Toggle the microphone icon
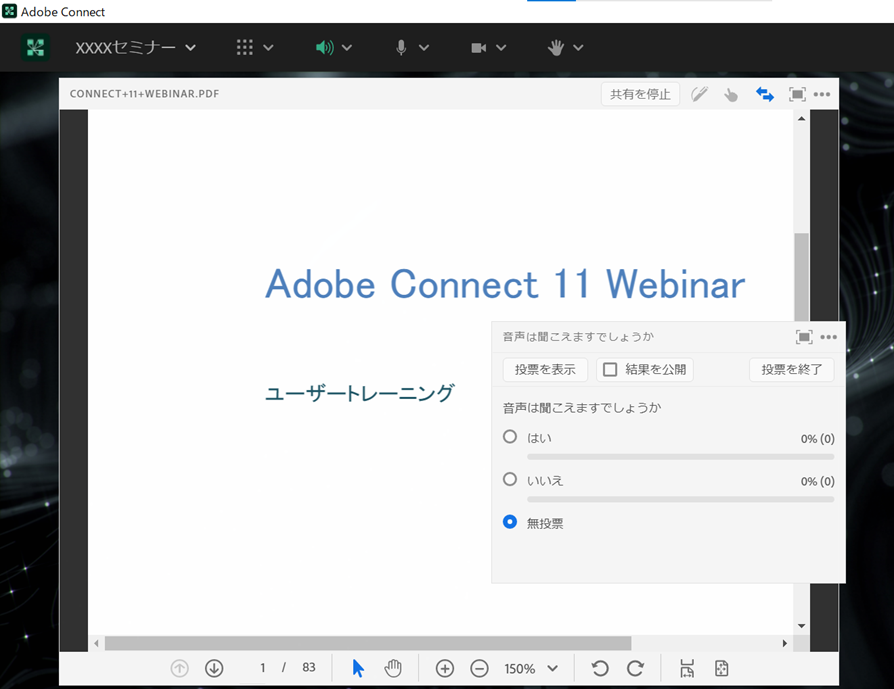Screen dimensions: 894x689 pos(401,48)
